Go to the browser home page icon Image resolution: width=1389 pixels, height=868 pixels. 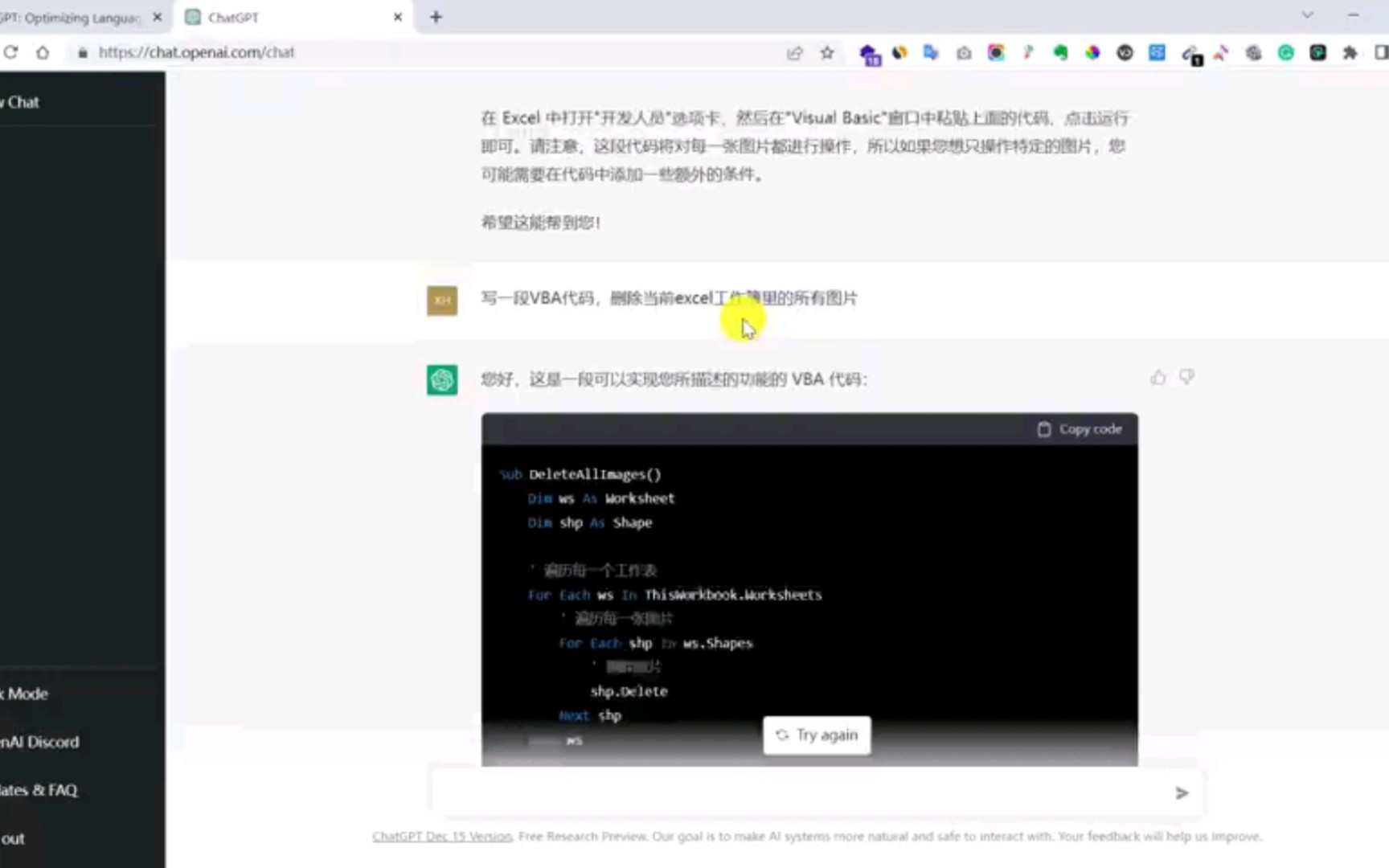(43, 52)
